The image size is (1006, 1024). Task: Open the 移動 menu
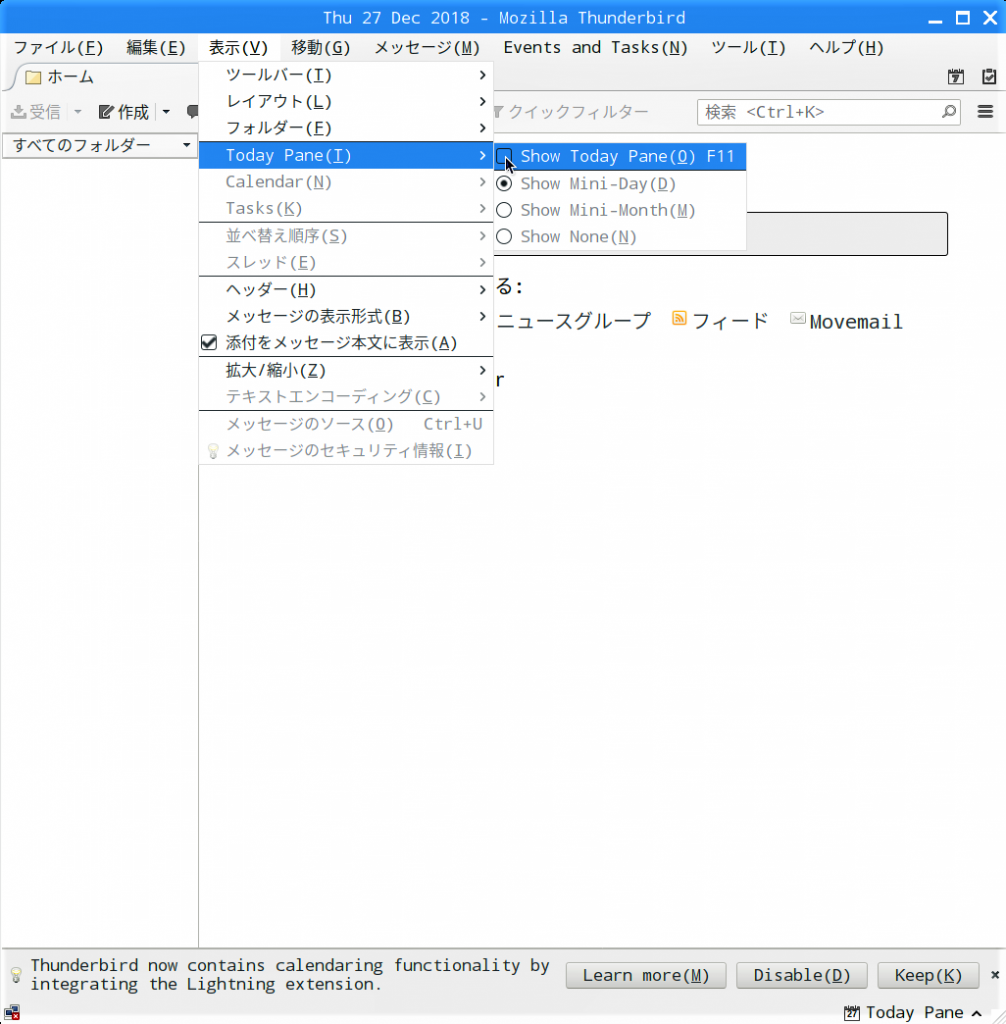coord(320,48)
